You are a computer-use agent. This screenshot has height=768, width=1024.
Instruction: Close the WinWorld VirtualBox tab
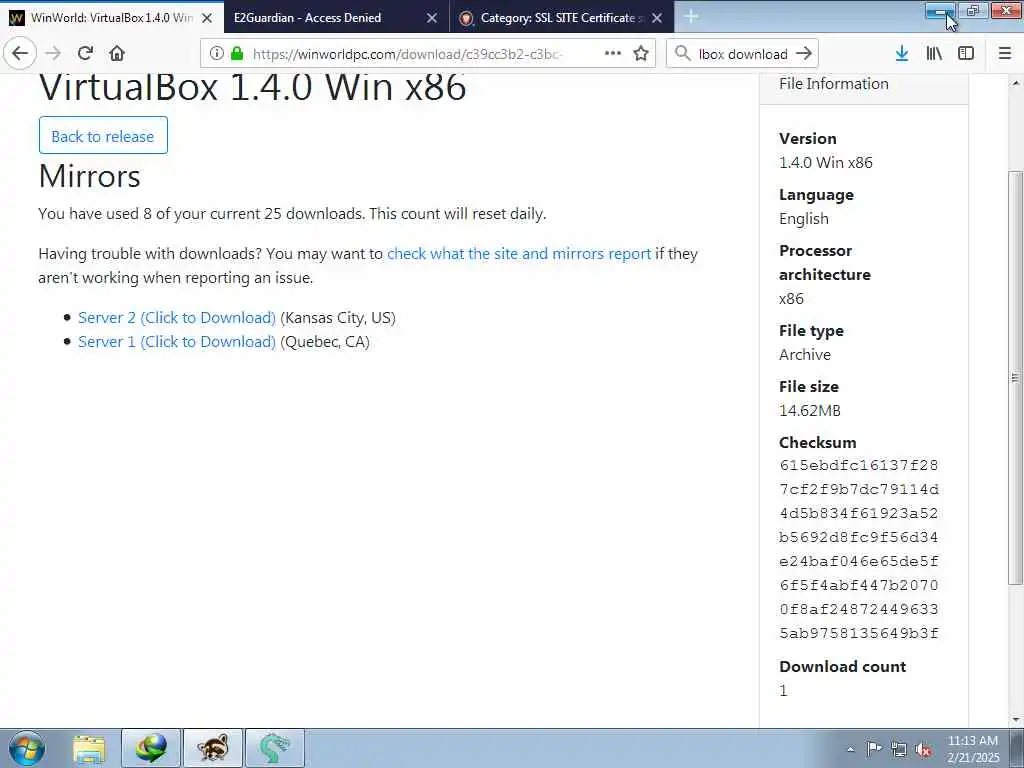pyautogui.click(x=207, y=18)
